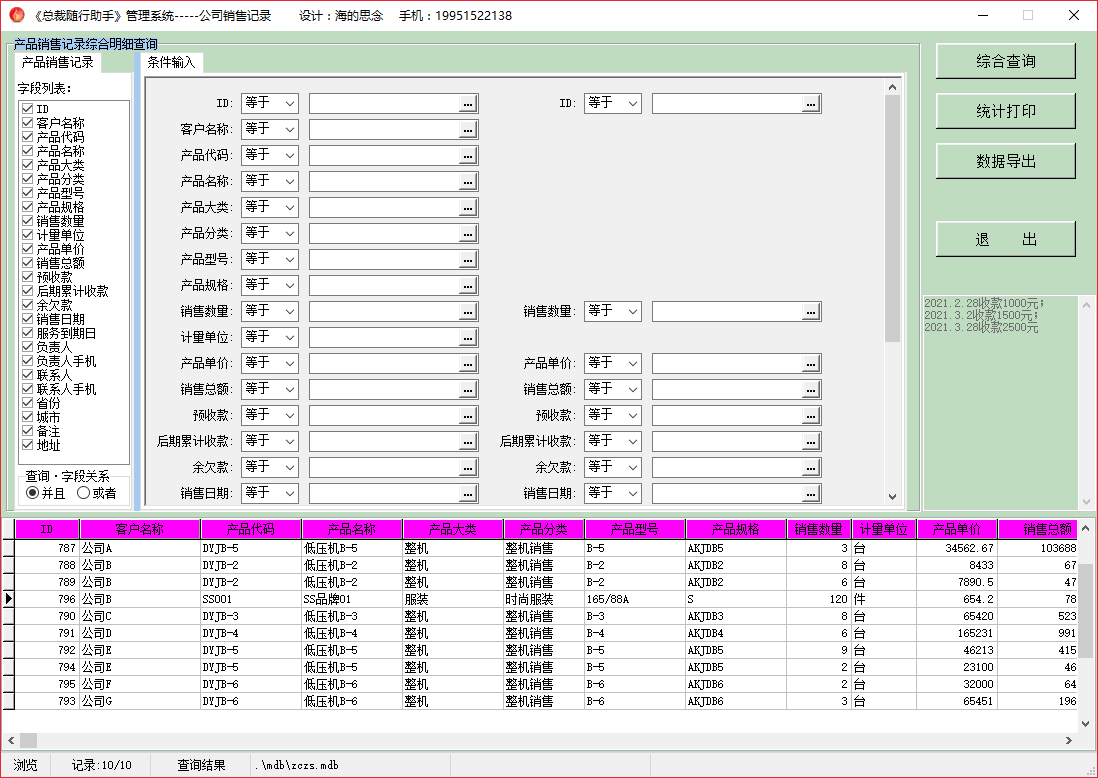
Task: Open date picker beside left 销售日期 input
Action: coord(468,493)
